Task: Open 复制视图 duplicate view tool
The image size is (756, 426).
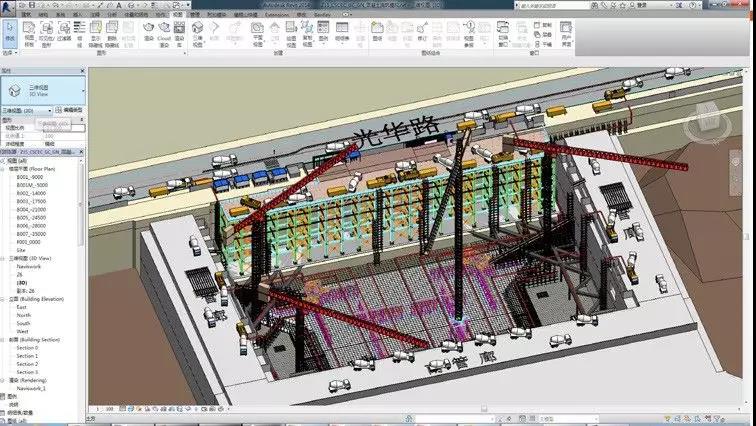Action: [x=307, y=34]
